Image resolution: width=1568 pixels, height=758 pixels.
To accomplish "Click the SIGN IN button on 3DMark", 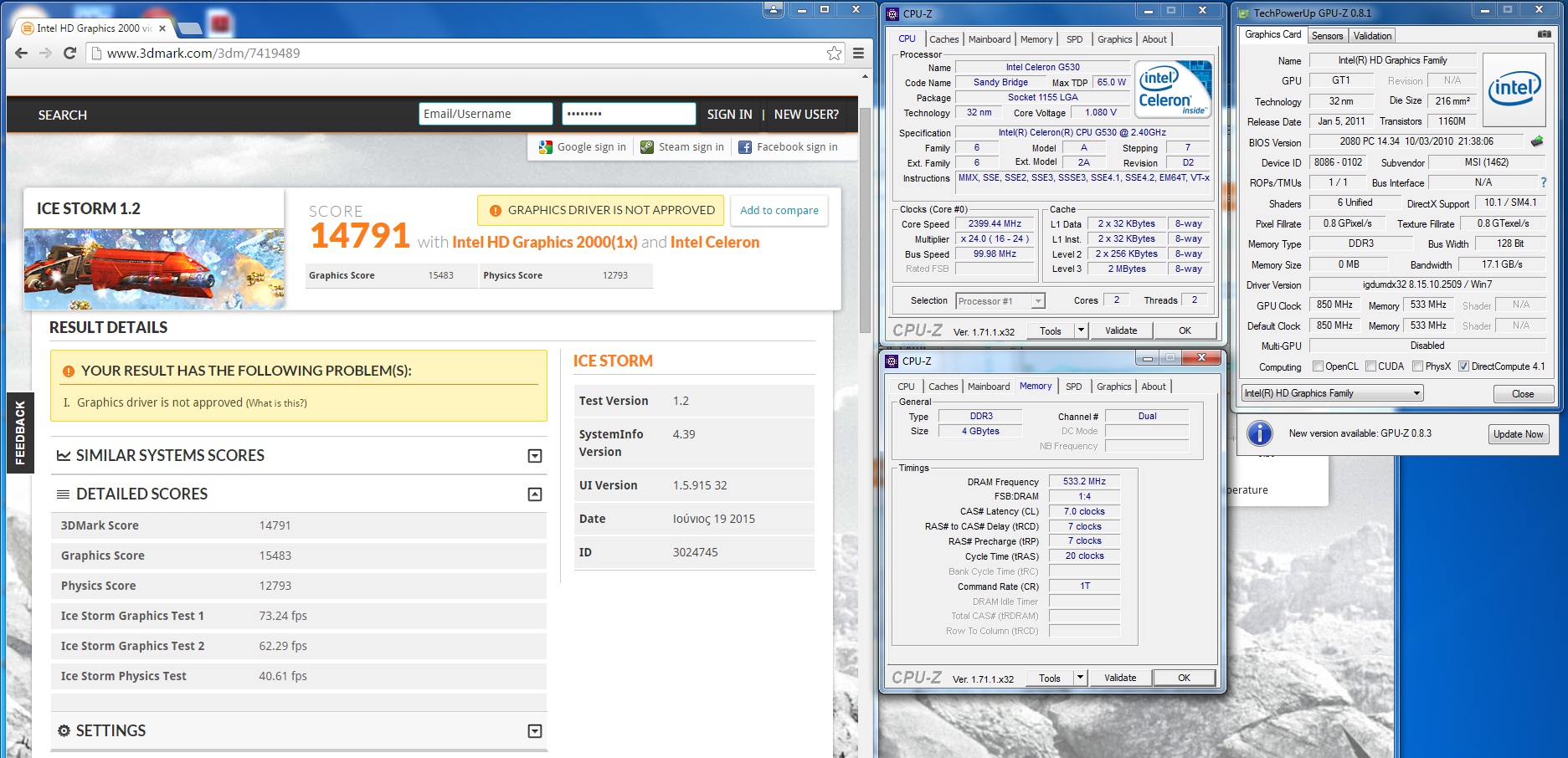I will (729, 115).
